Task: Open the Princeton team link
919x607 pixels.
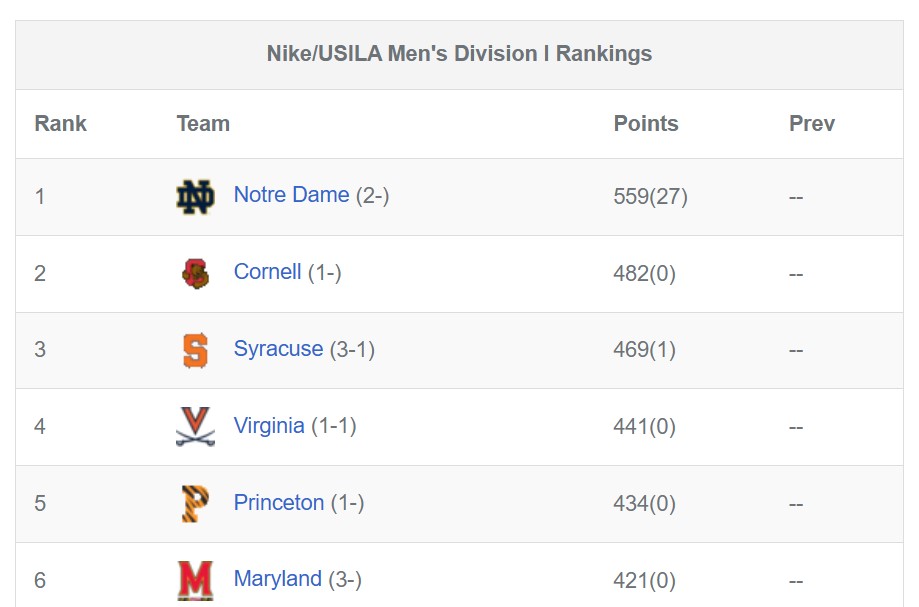Action: pyautogui.click(x=279, y=503)
